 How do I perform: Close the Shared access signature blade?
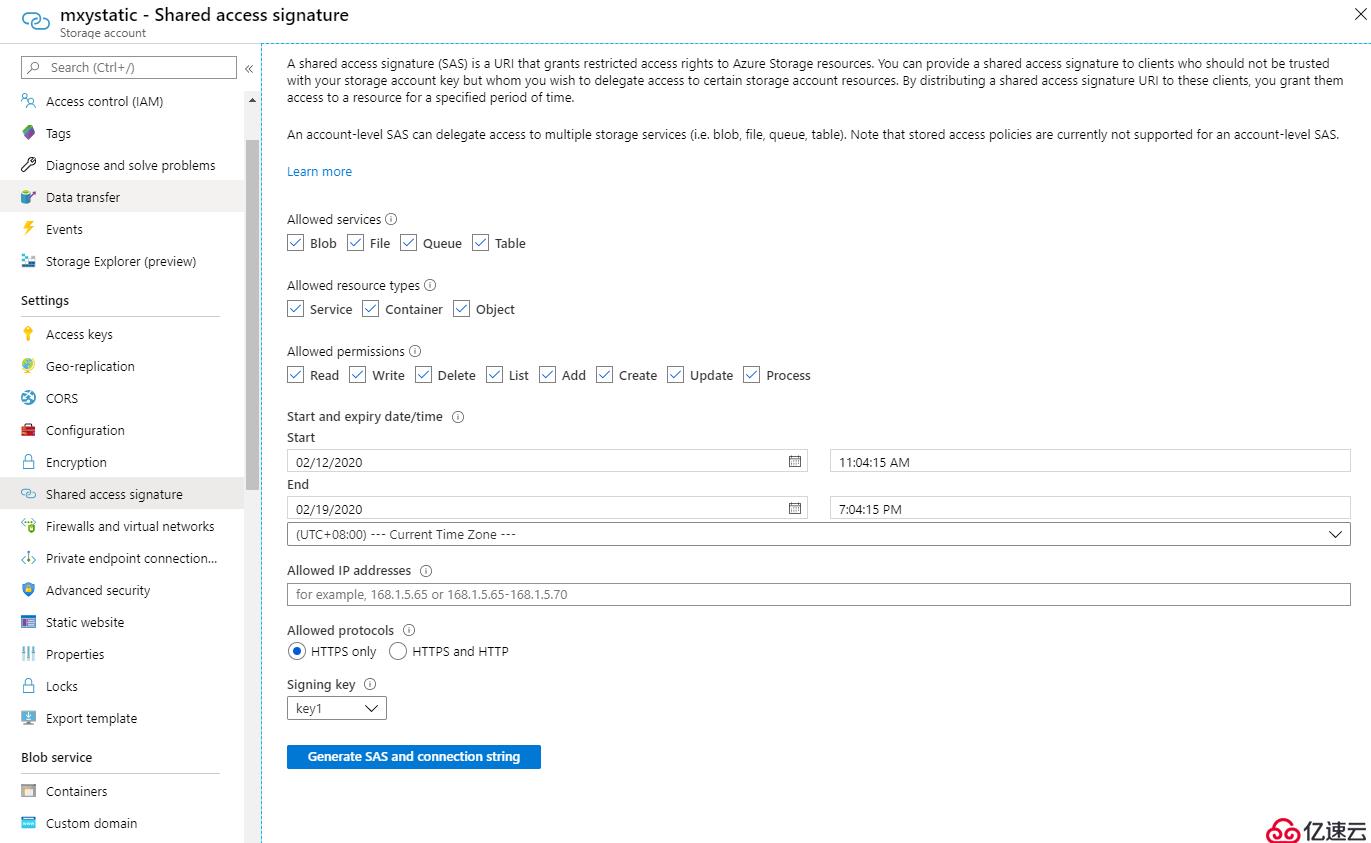[x=1359, y=15]
